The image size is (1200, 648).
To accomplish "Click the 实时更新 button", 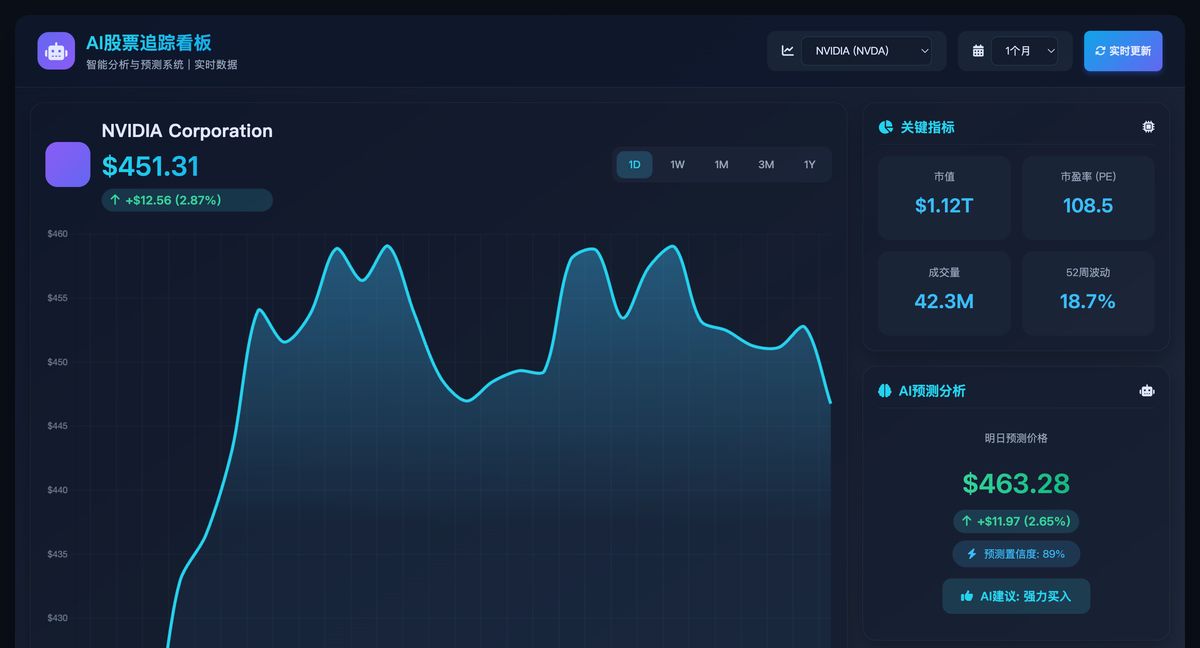I will tap(1123, 50).
